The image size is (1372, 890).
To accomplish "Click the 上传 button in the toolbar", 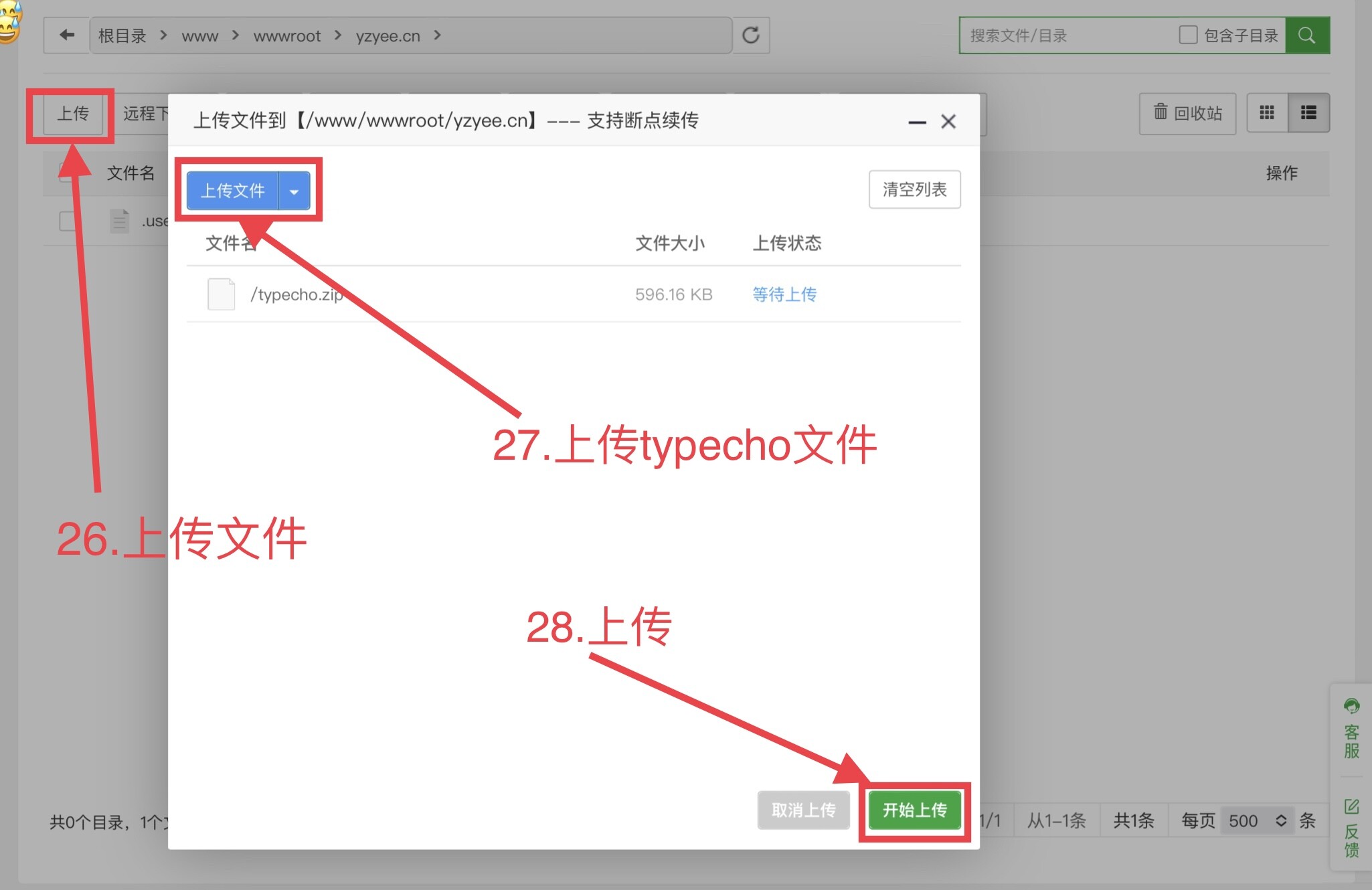I will (x=73, y=114).
